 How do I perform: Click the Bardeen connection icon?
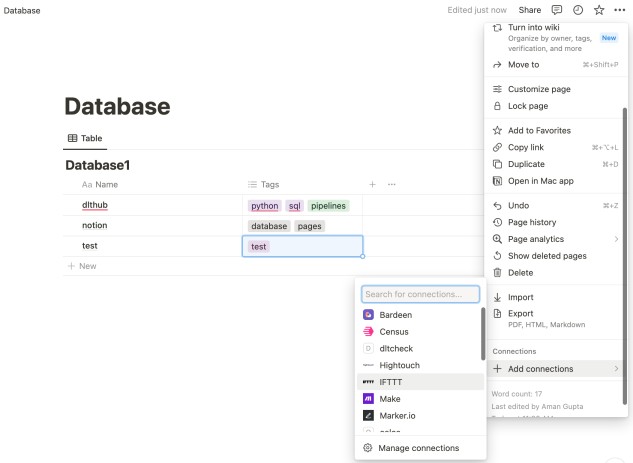pyautogui.click(x=368, y=315)
